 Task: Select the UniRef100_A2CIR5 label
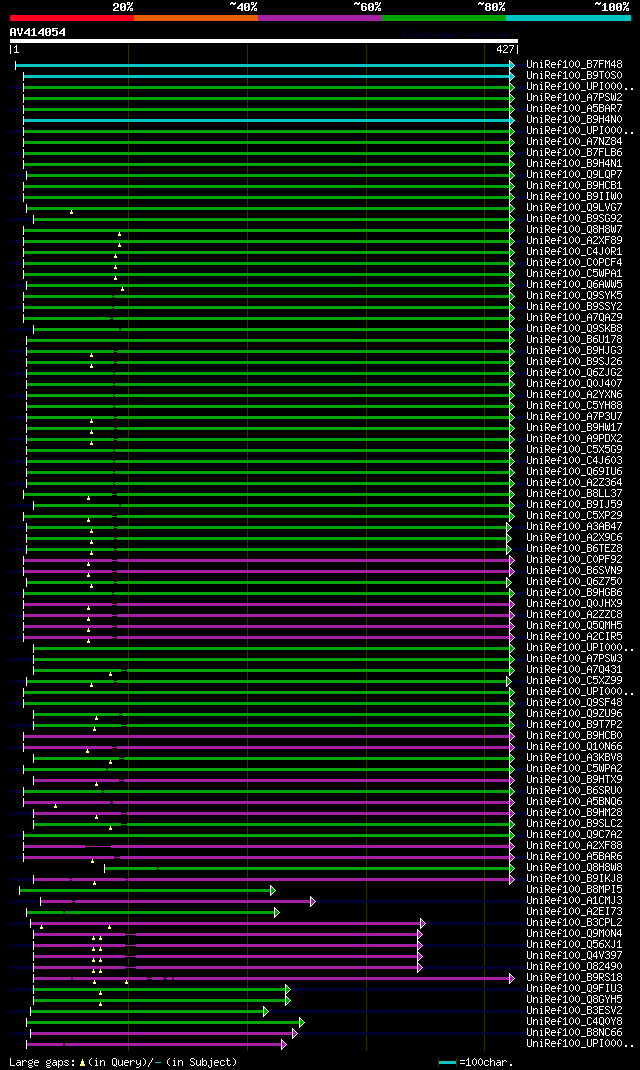574,637
